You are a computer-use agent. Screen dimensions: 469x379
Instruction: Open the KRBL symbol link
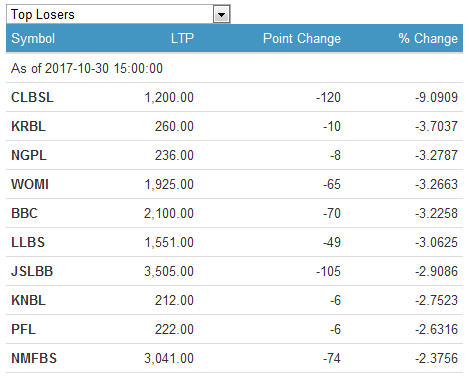[x=28, y=126]
